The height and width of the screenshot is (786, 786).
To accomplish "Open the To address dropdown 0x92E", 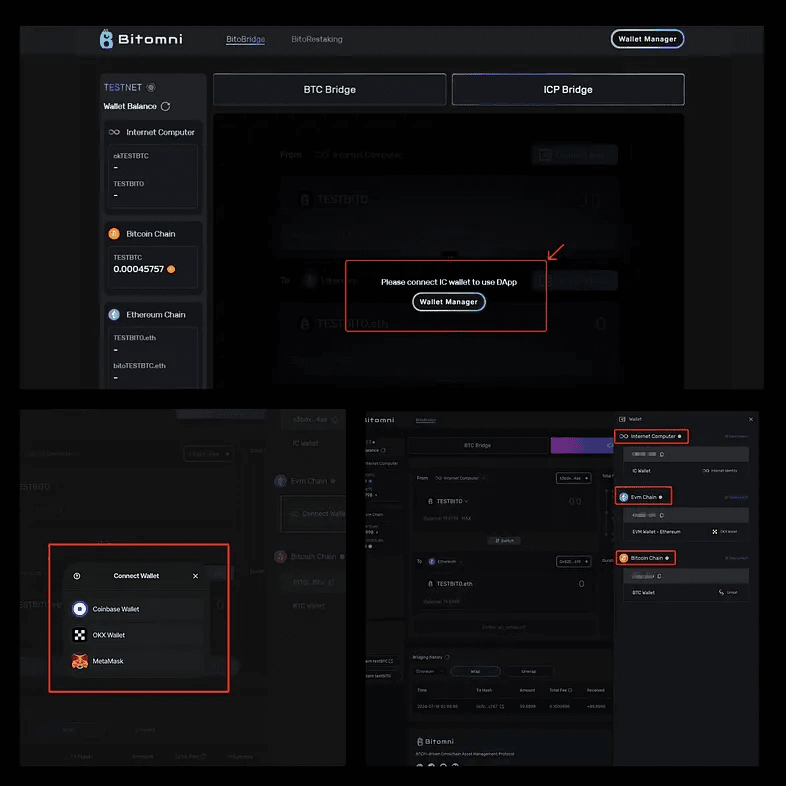I will (573, 561).
